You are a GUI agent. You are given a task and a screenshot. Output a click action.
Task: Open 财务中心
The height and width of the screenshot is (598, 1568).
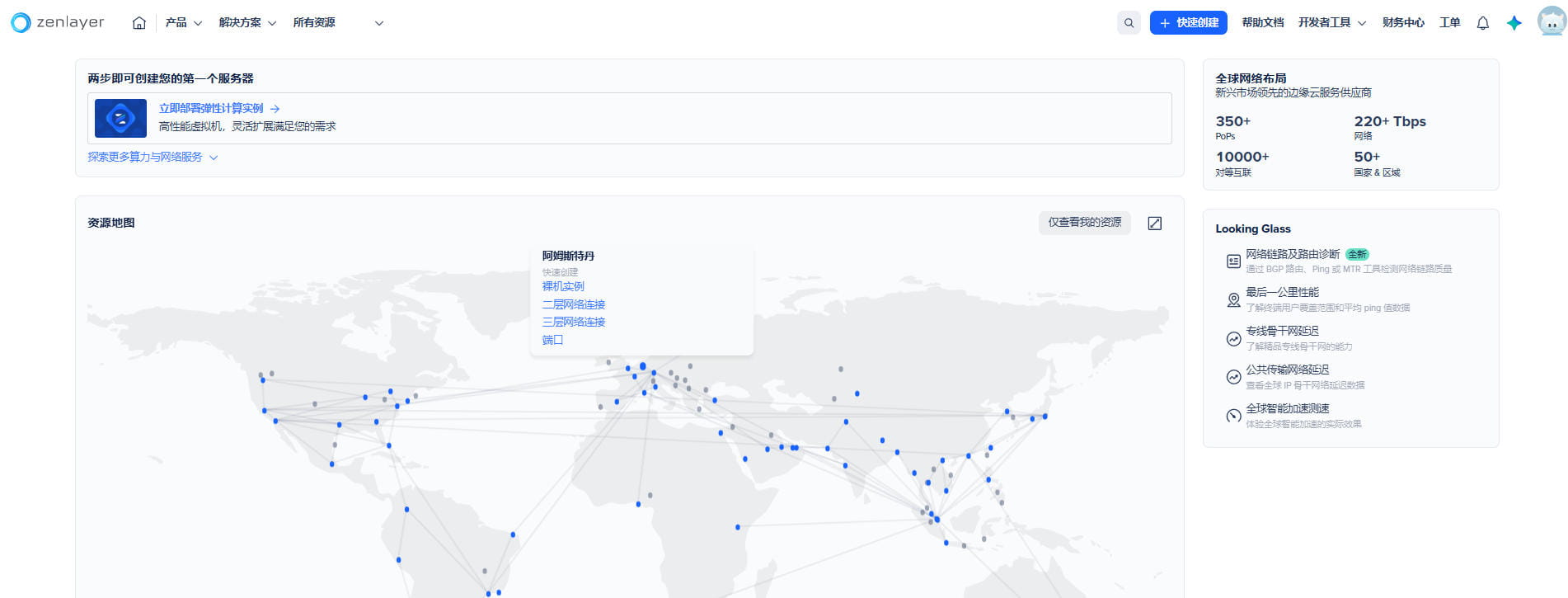click(x=1403, y=23)
